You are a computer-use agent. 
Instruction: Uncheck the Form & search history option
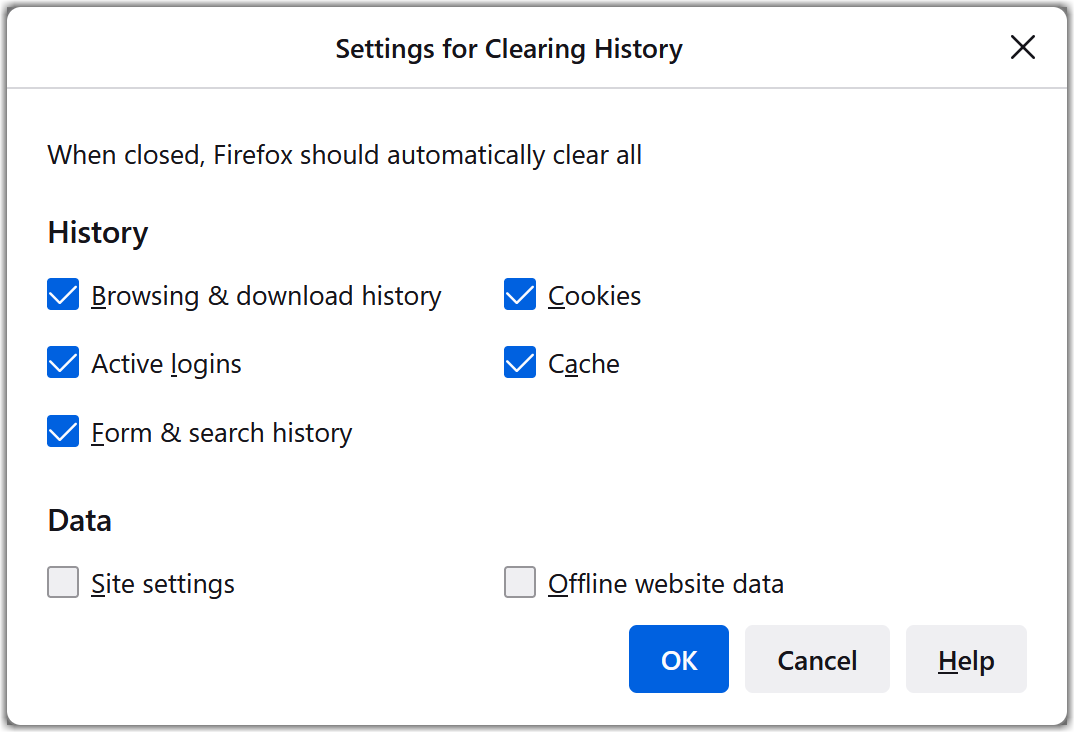(63, 431)
